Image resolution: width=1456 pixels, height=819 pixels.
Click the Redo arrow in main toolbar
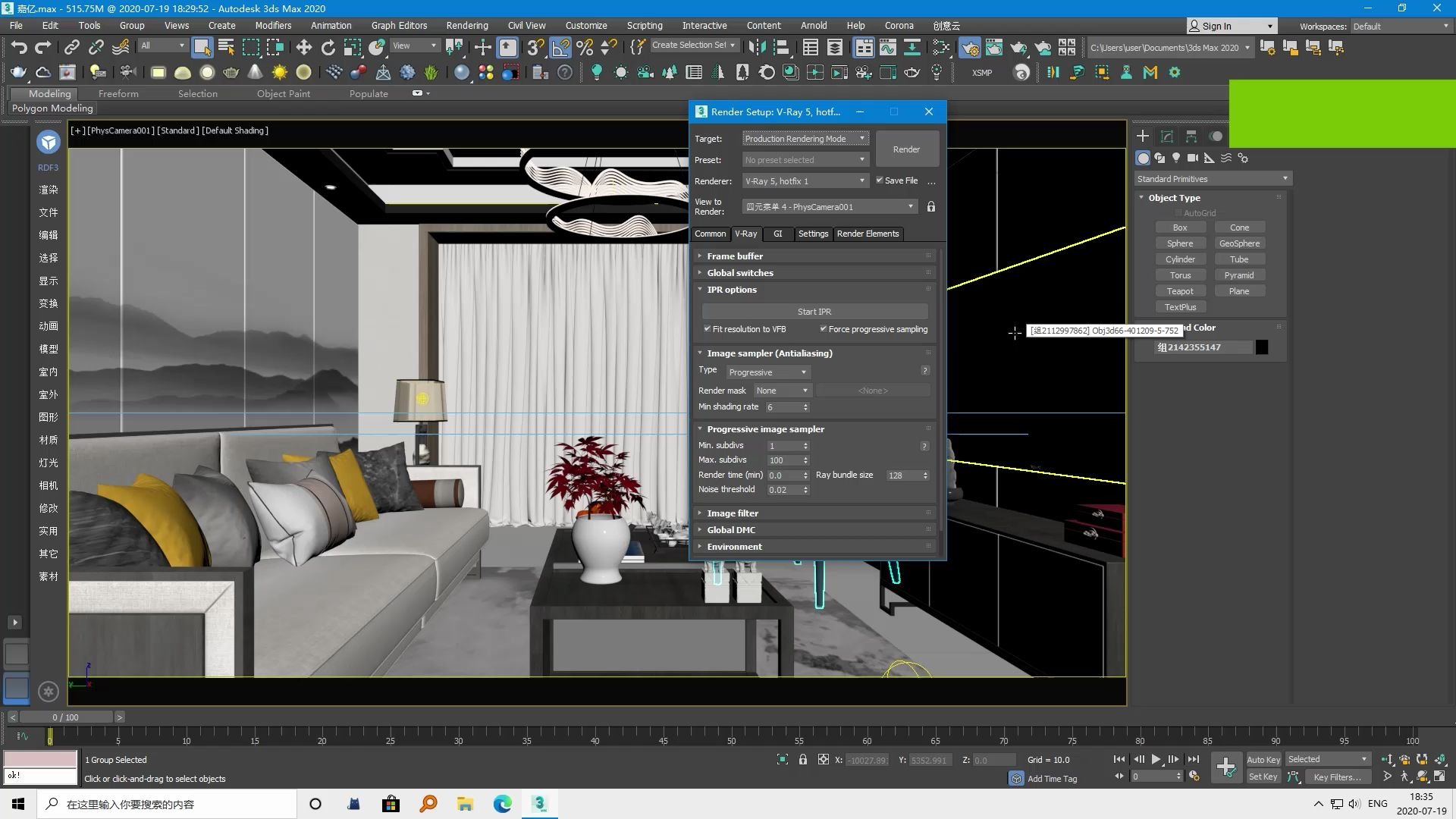click(x=43, y=48)
